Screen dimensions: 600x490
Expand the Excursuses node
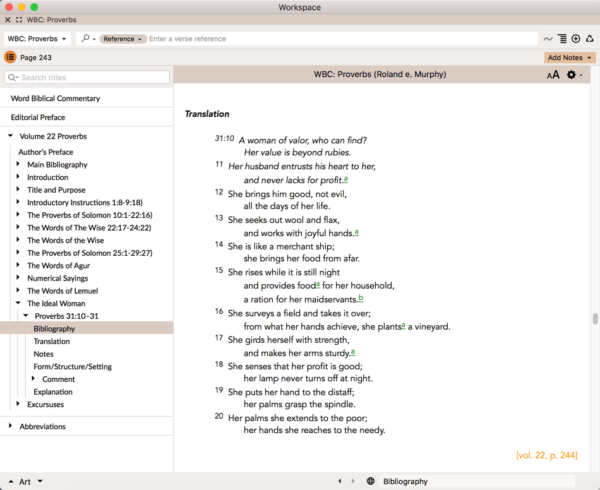tap(18, 404)
